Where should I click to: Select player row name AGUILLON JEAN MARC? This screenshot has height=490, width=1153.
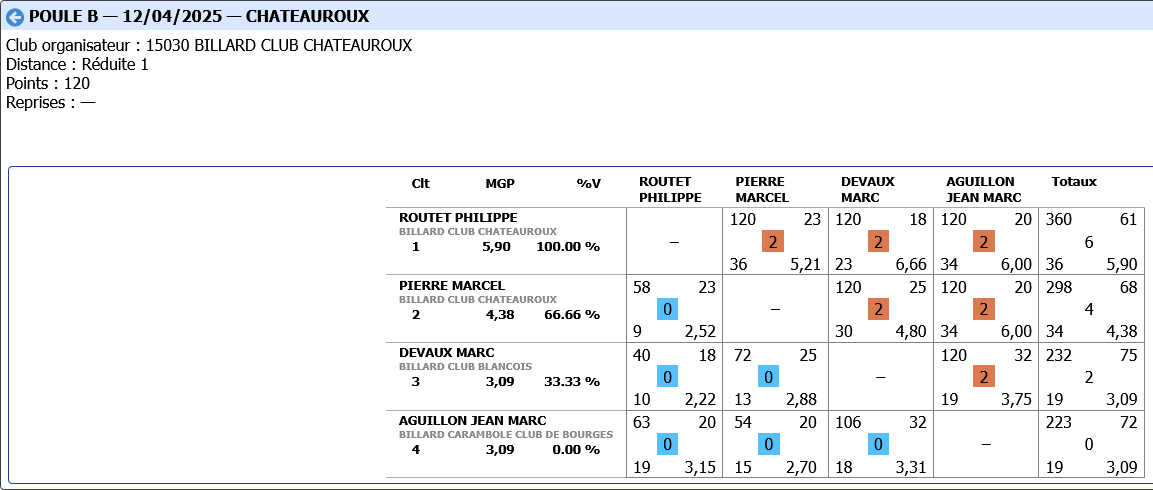coord(473,421)
